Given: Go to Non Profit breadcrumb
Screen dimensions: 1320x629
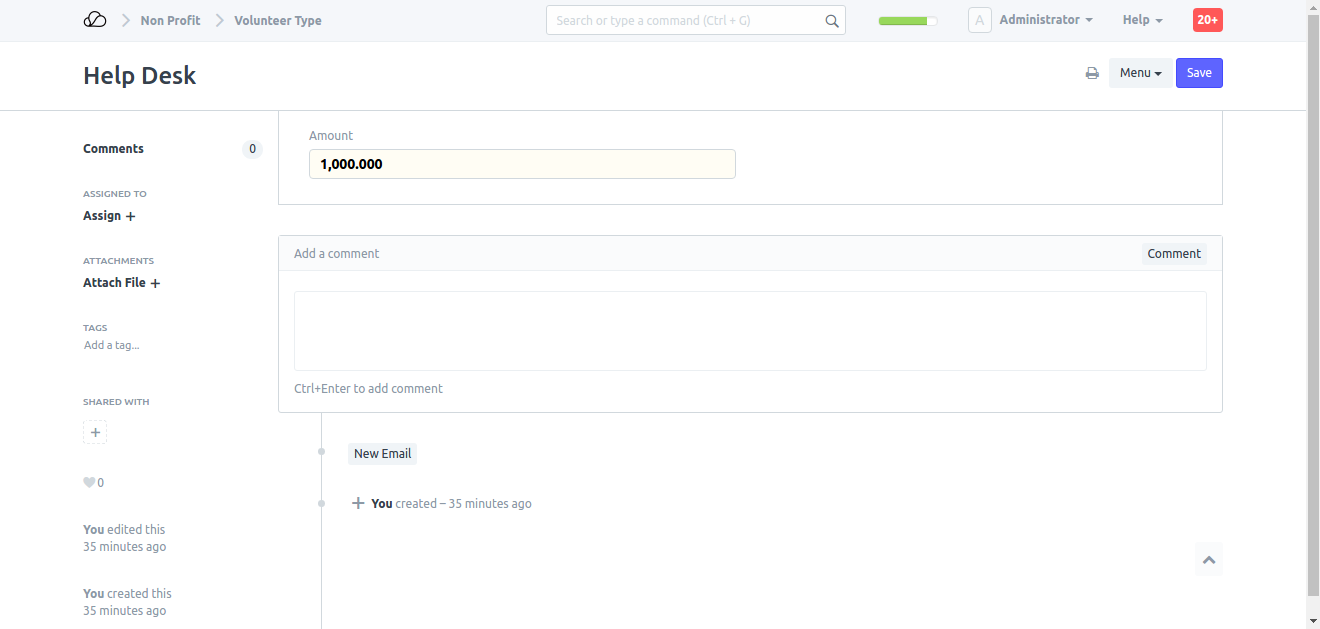Looking at the screenshot, I should (x=170, y=20).
